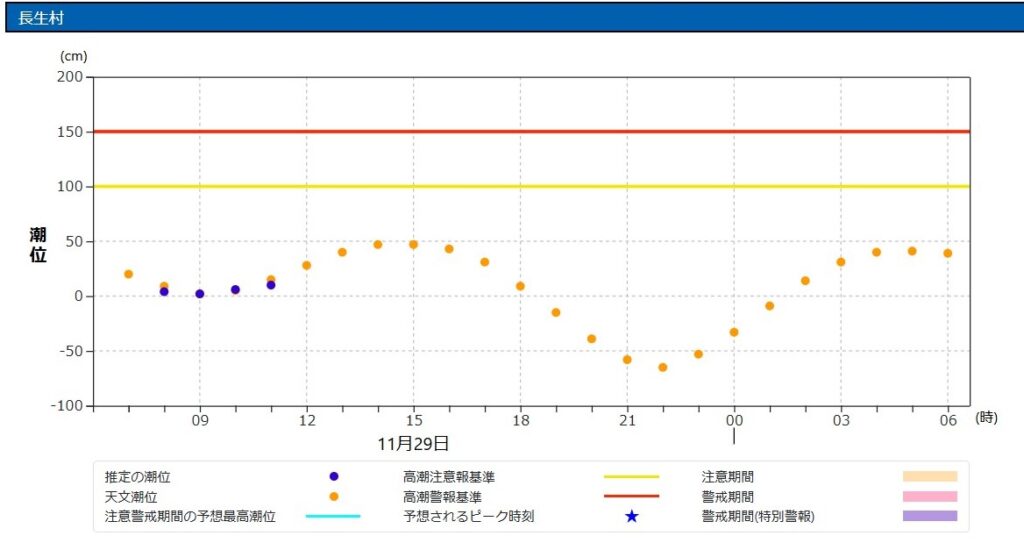Image resolution: width=1024 pixels, height=543 pixels.
Task: Click the 21 x-axis hour label
Action: click(x=628, y=420)
